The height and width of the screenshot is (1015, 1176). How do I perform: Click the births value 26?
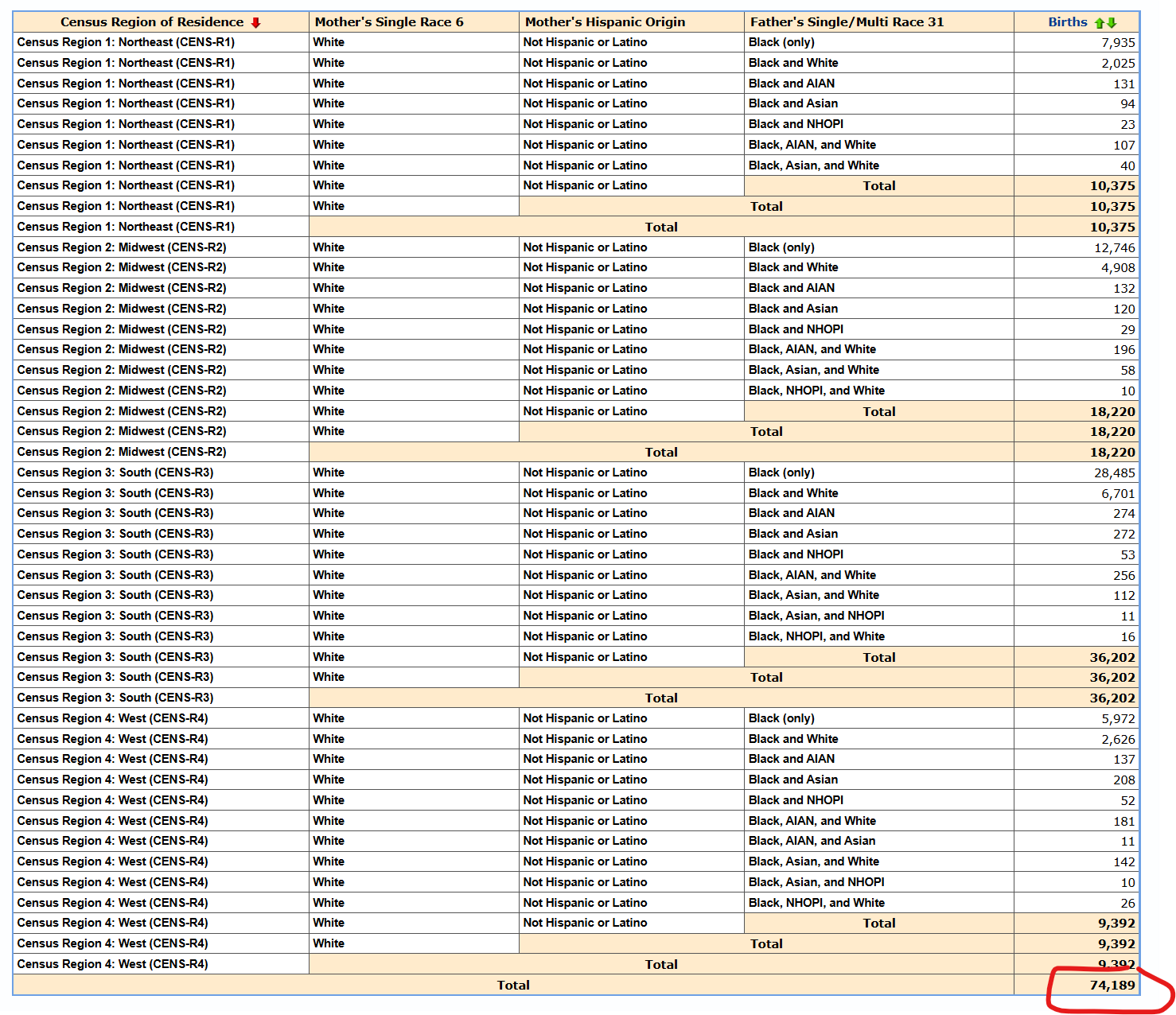click(x=1128, y=904)
